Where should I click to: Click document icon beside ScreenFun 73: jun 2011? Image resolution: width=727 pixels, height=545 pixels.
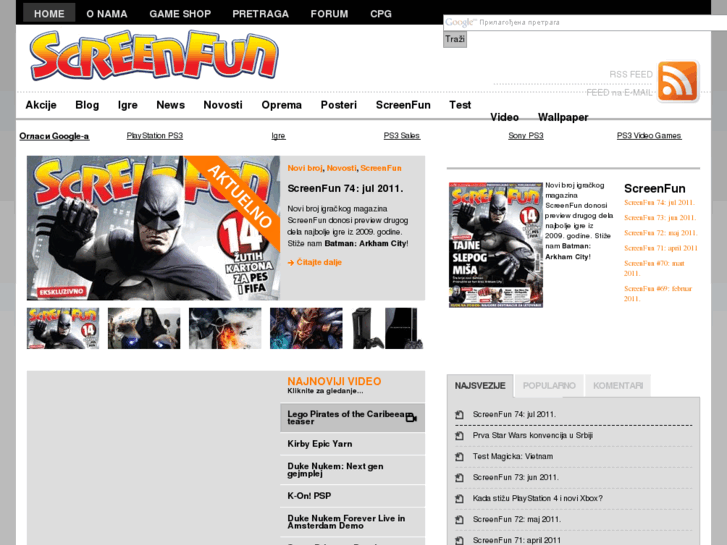click(x=459, y=477)
